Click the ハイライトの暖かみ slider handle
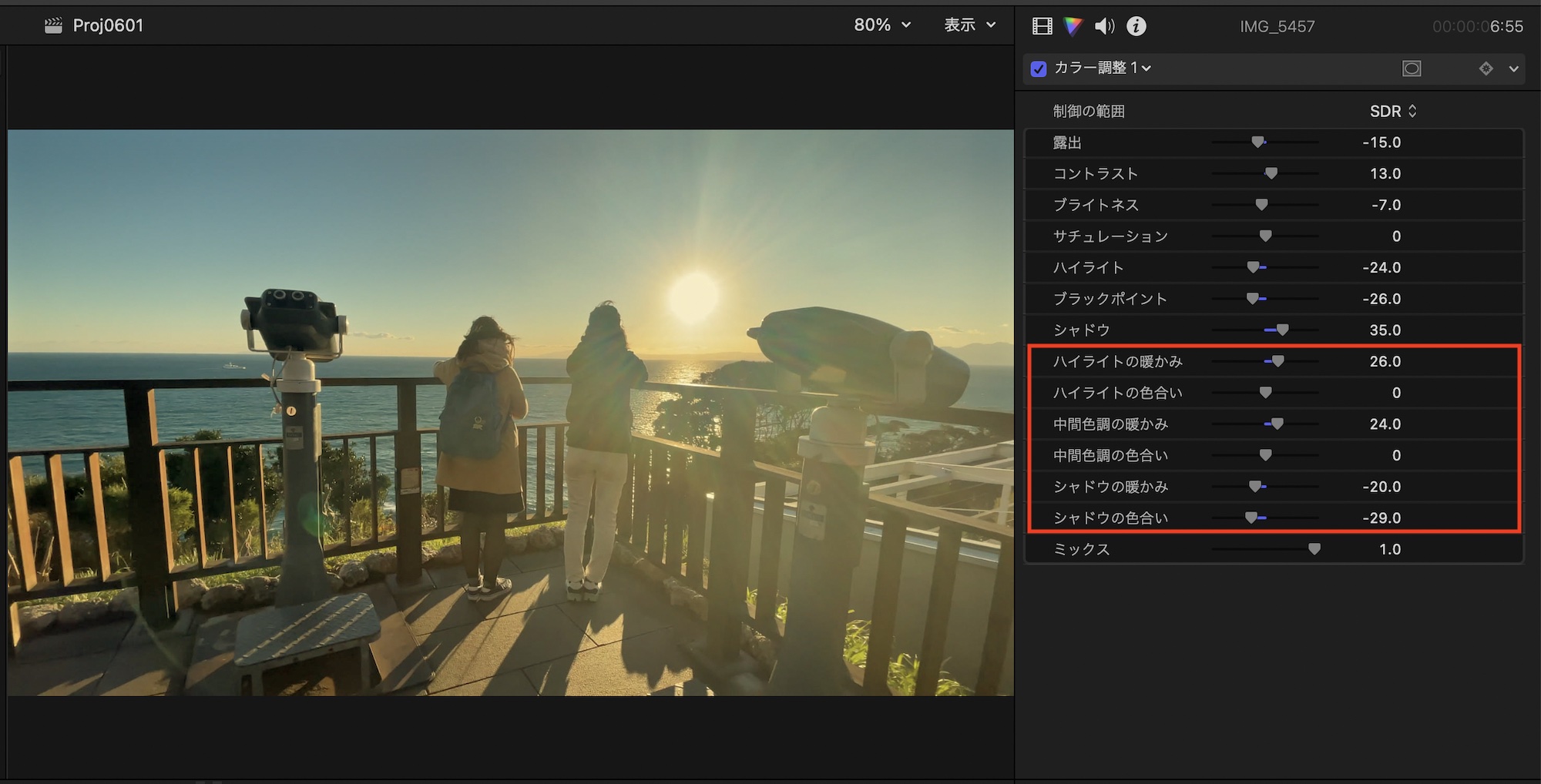1541x784 pixels. (1277, 361)
